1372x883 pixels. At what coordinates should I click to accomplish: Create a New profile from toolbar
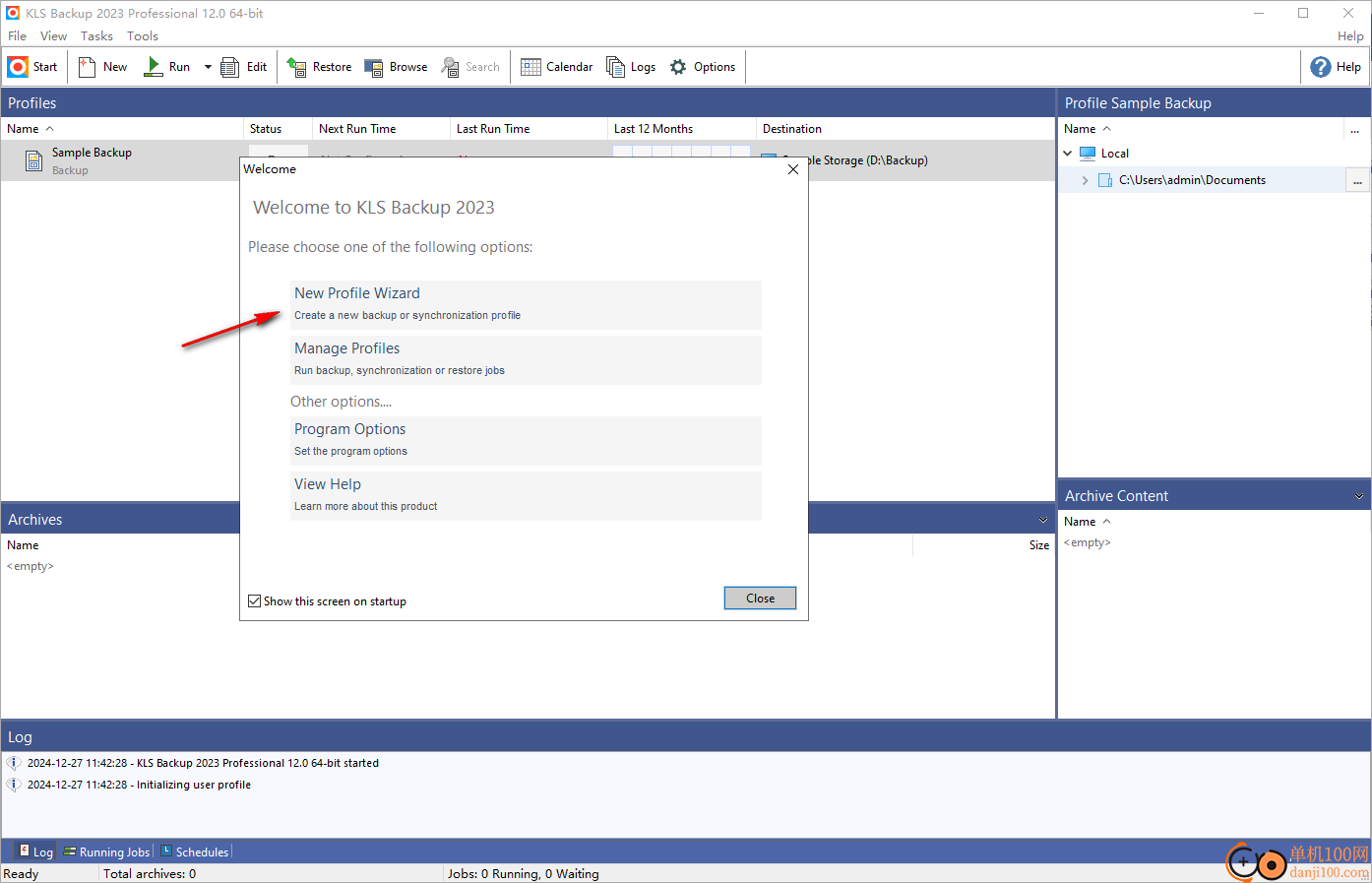102,67
